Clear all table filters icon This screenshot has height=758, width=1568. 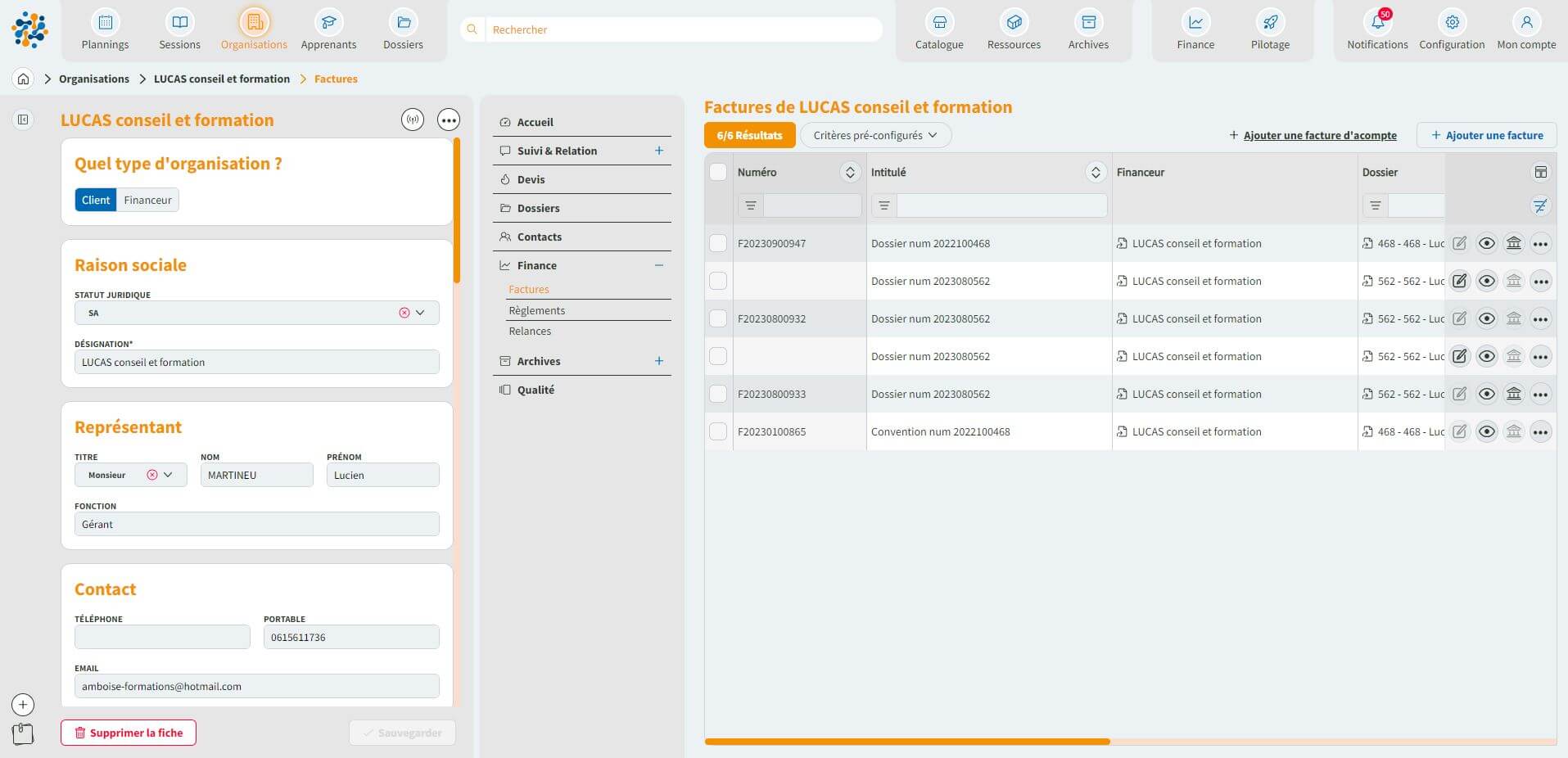tap(1540, 206)
